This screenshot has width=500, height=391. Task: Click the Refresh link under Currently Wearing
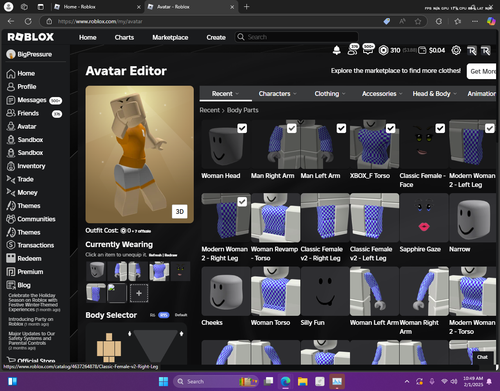tap(156, 255)
